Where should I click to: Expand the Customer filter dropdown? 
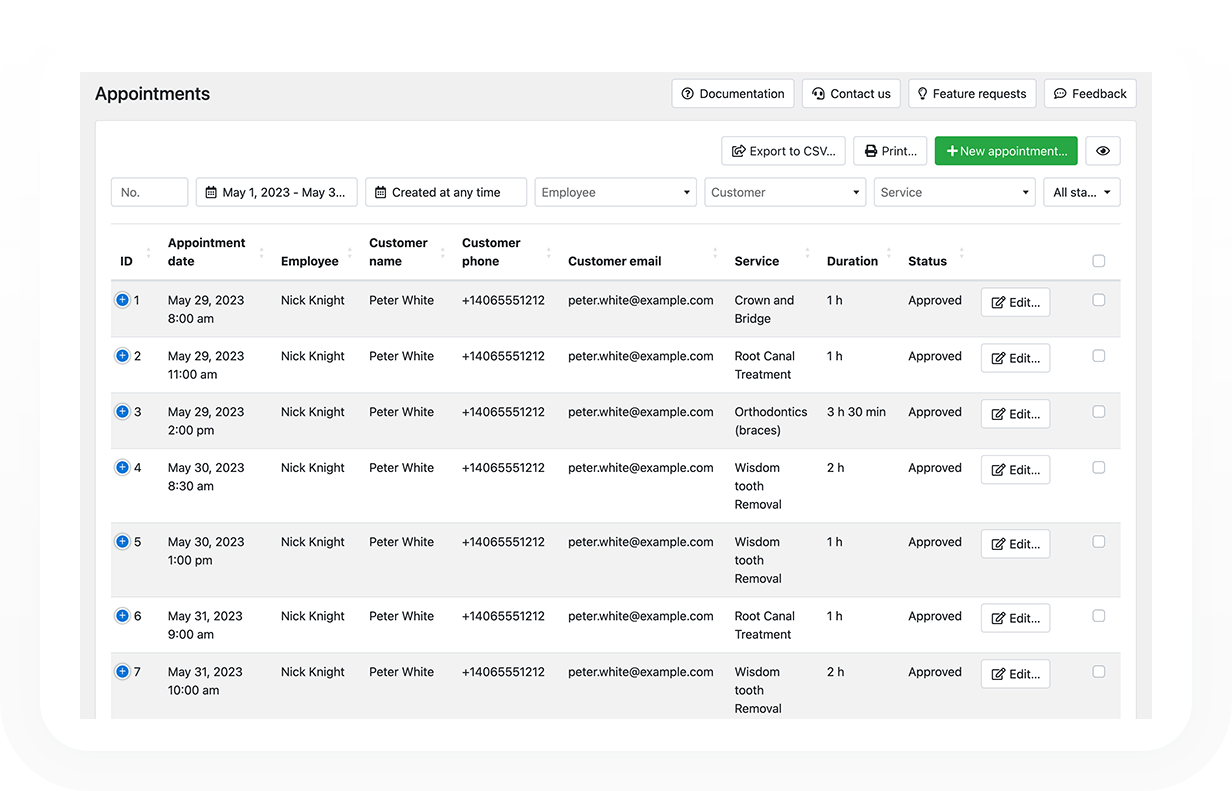point(785,192)
